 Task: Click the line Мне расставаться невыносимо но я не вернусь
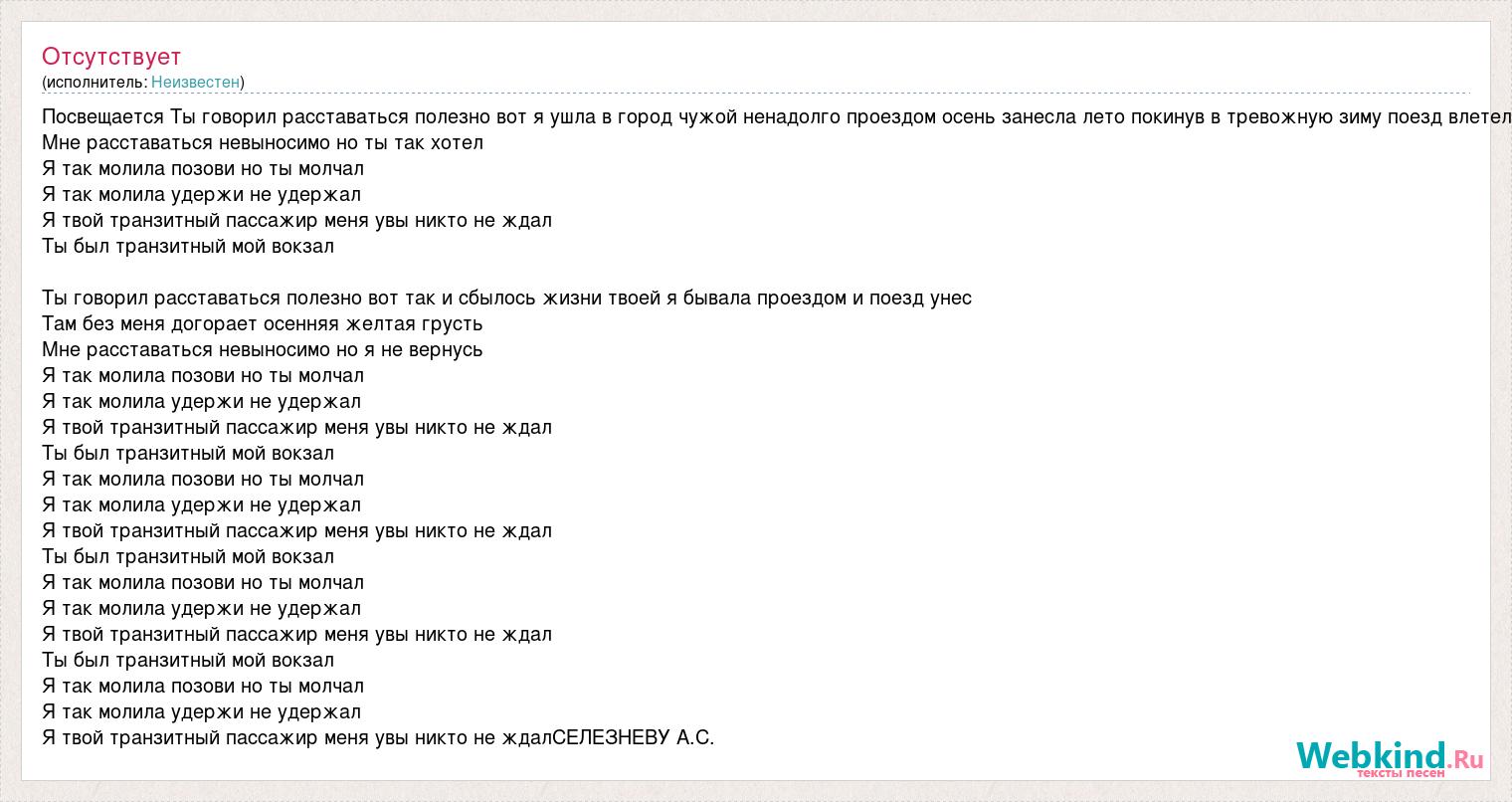pyautogui.click(x=263, y=349)
